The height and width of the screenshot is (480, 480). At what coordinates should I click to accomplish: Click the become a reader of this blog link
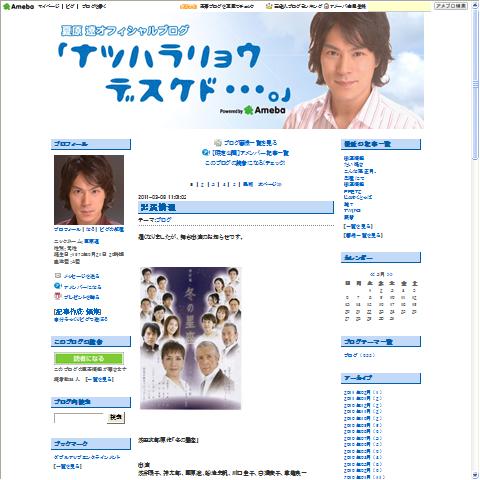tap(245, 163)
